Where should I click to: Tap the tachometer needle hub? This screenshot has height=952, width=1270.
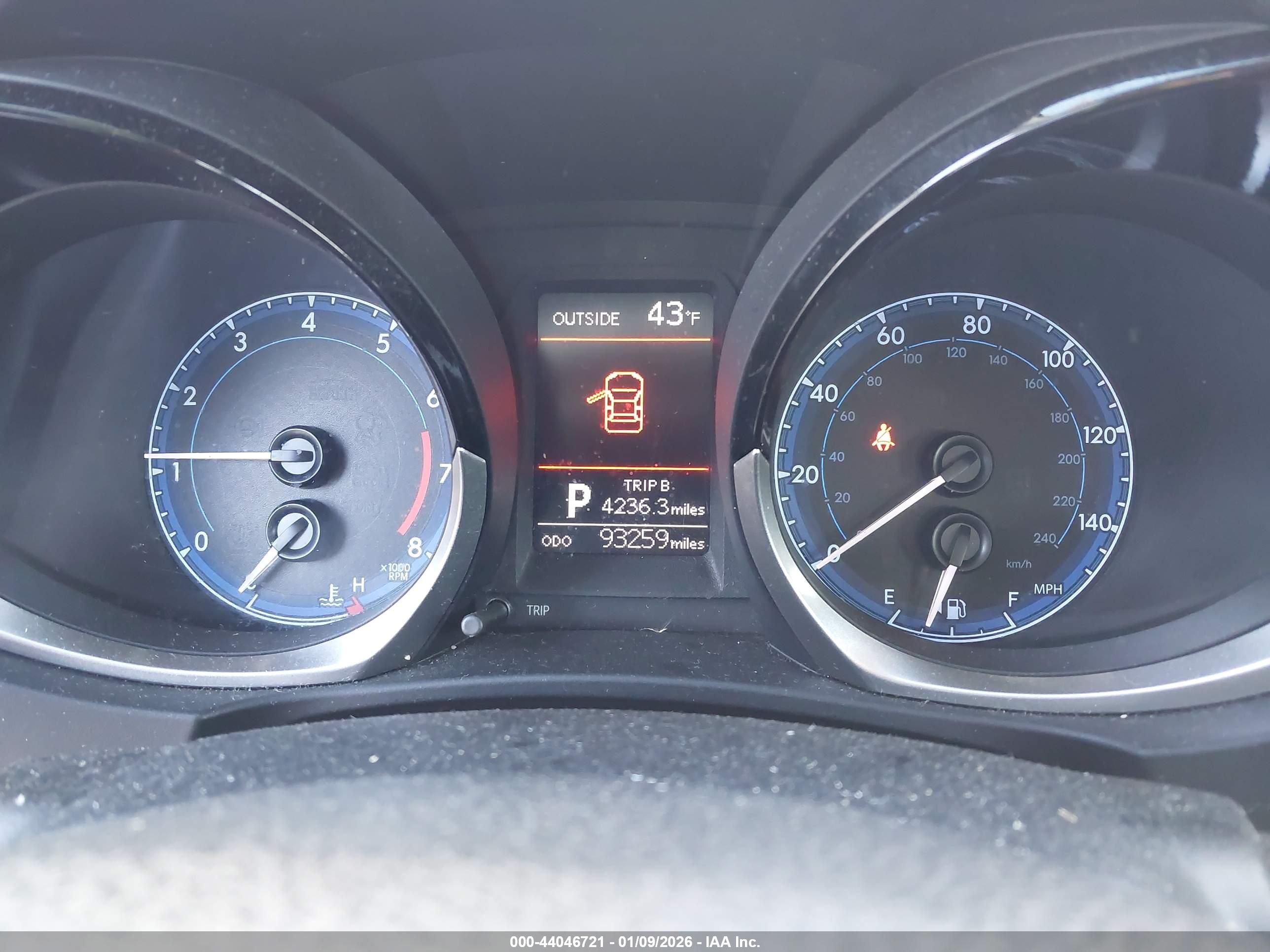click(x=296, y=457)
